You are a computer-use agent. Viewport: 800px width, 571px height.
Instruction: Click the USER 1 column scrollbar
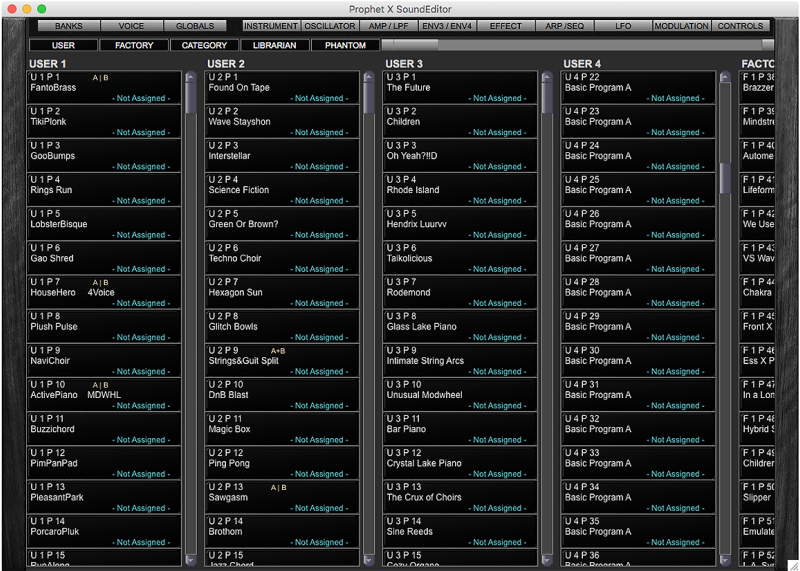coord(191,300)
